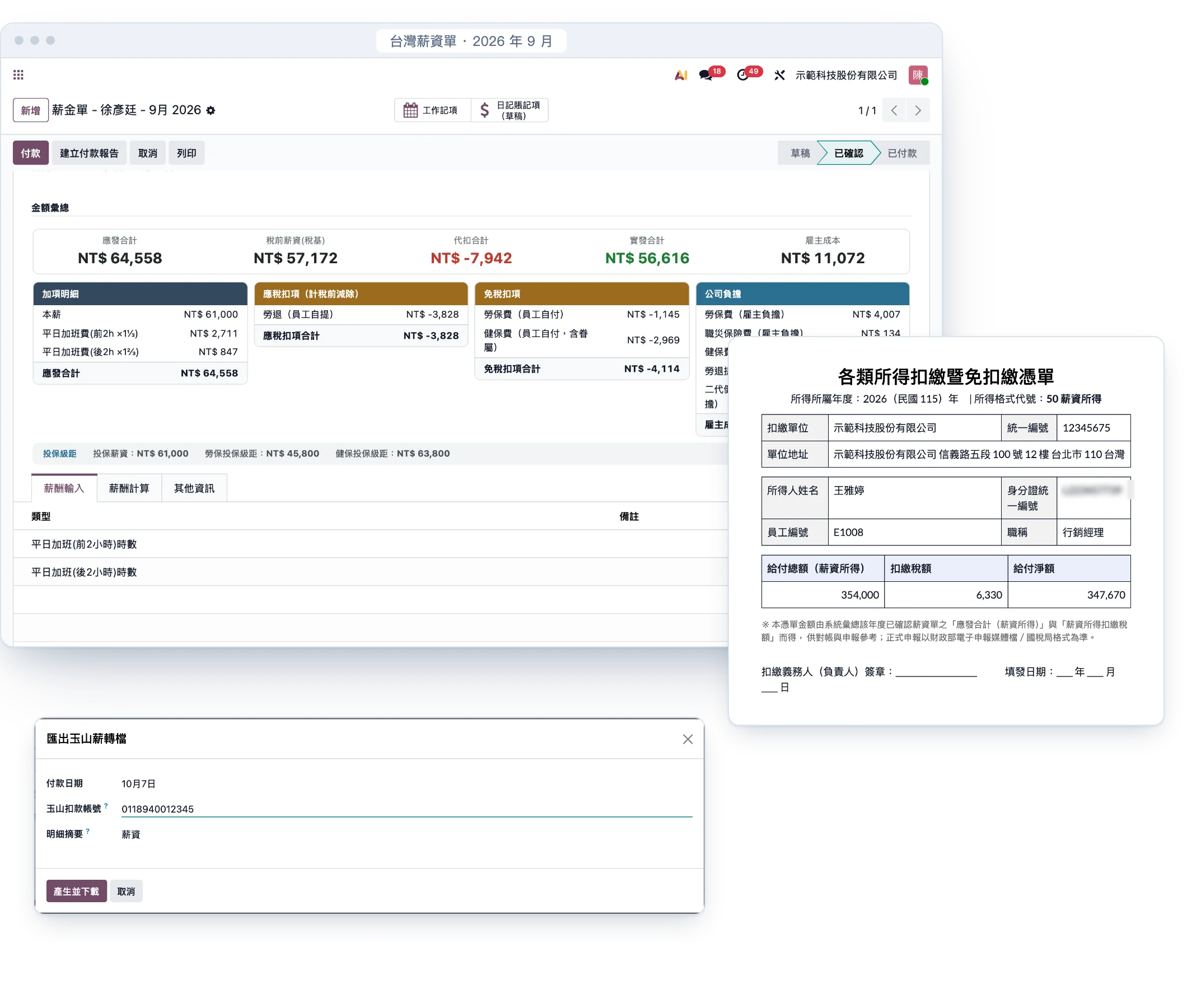Click help mark next to 玉山扣款帳號

106,806
